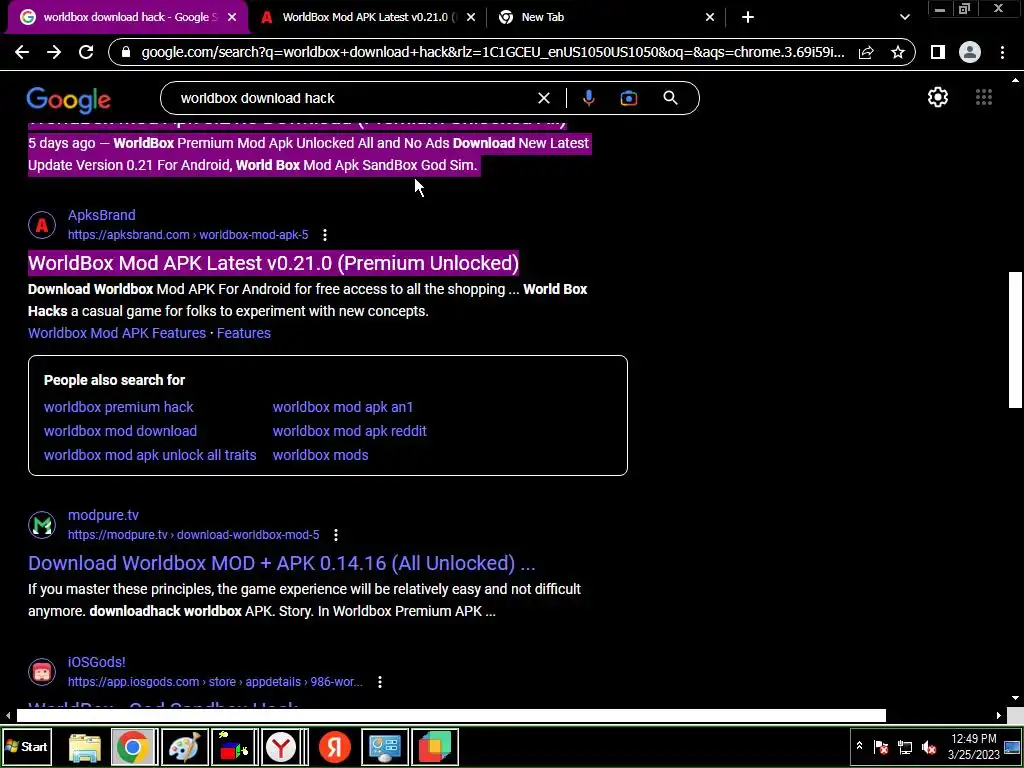This screenshot has width=1024, height=768.
Task: Open the Worldbox Mod APK Features sitelink
Action: point(117,333)
